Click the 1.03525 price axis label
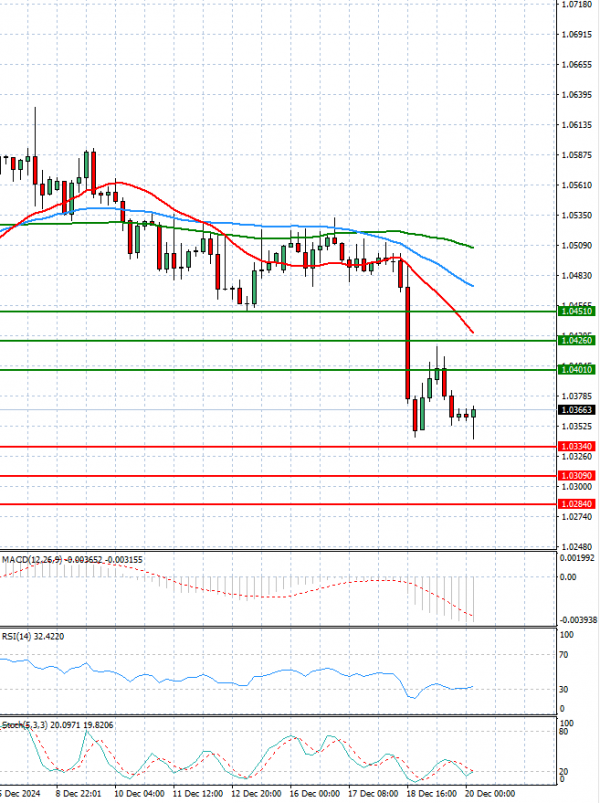Viewport: 600px width, 803px height. coord(577,426)
